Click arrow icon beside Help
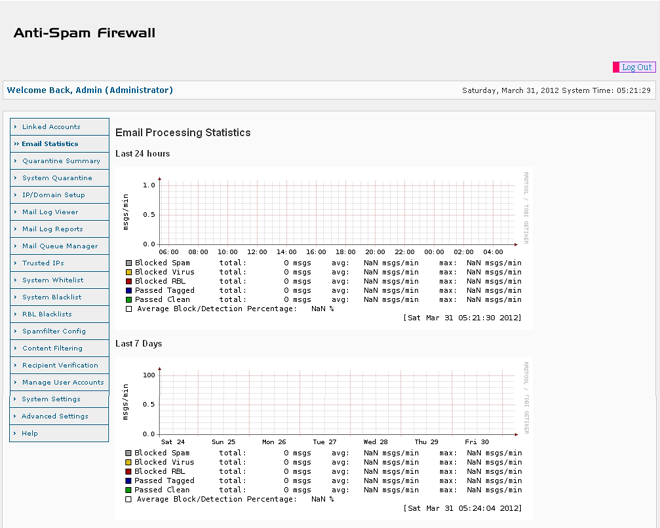 [15, 433]
